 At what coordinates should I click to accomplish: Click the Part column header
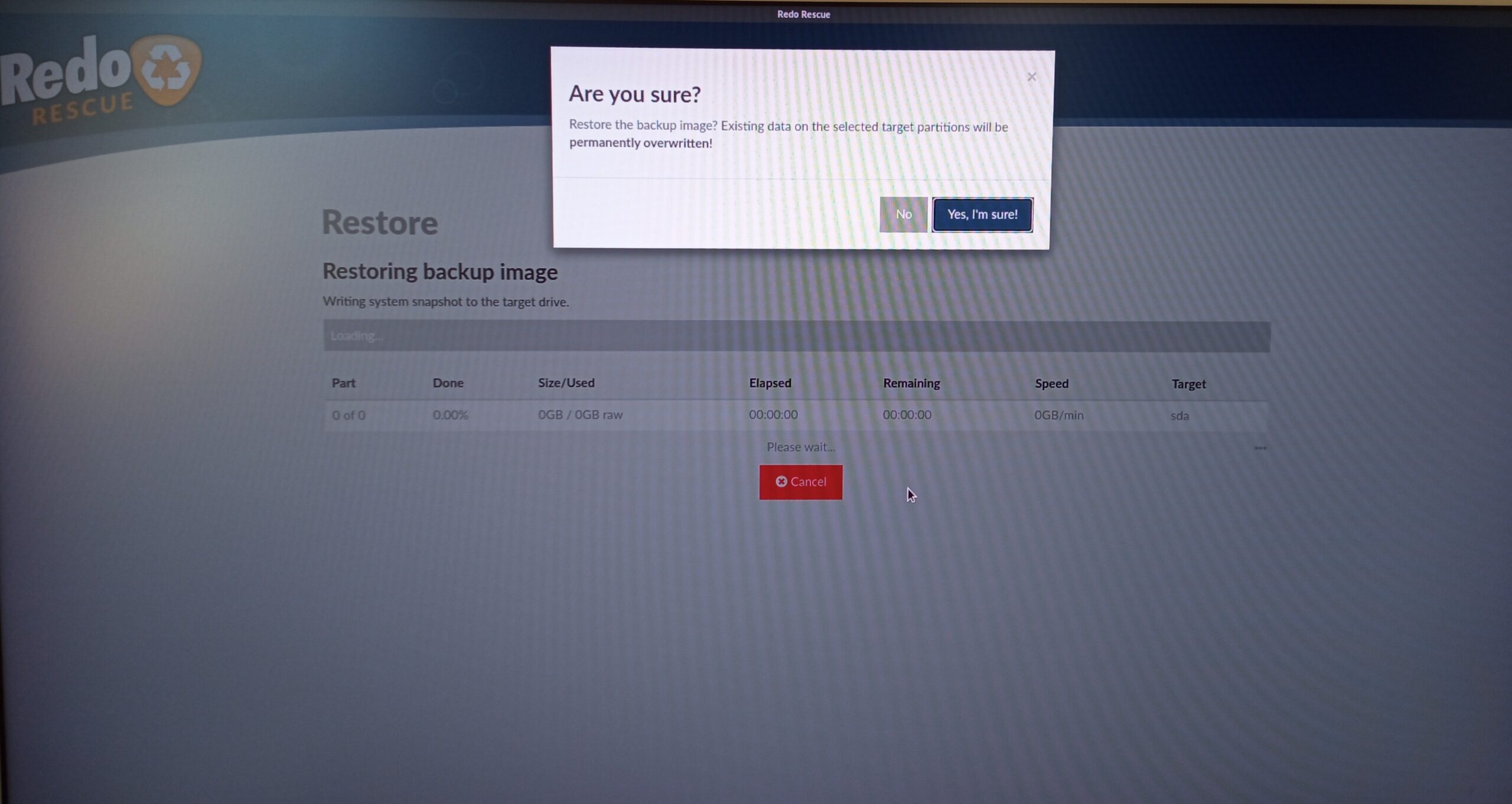(343, 383)
